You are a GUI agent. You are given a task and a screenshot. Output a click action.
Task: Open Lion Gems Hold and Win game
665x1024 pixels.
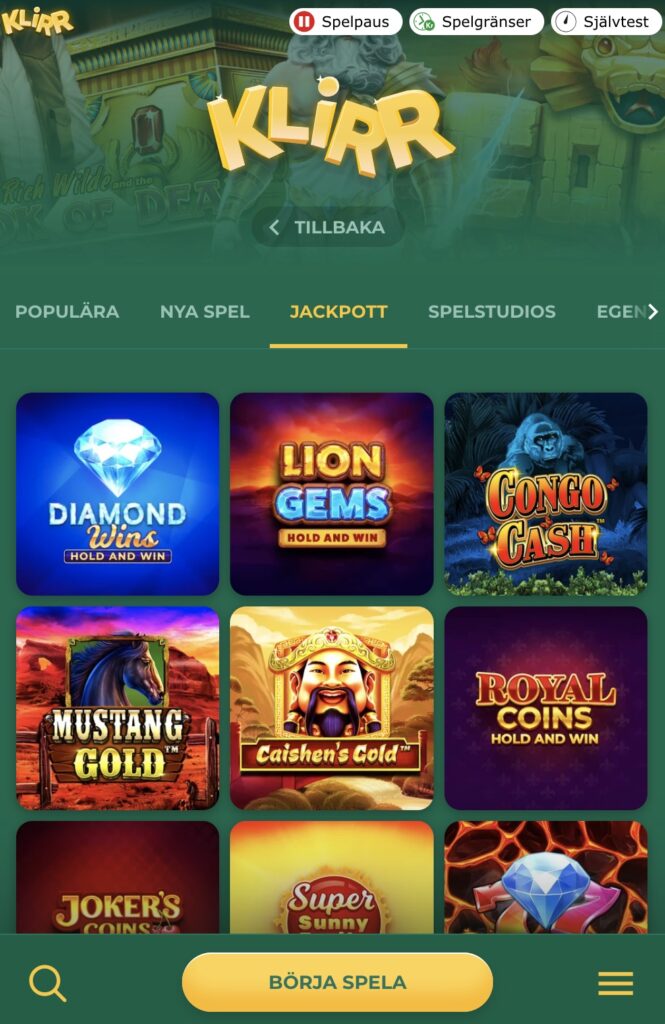pos(332,494)
